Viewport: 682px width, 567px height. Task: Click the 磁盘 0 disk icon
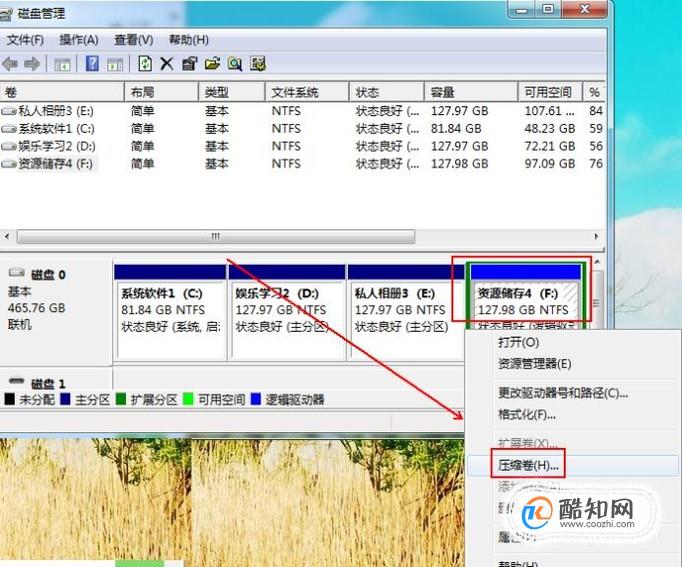pos(17,273)
